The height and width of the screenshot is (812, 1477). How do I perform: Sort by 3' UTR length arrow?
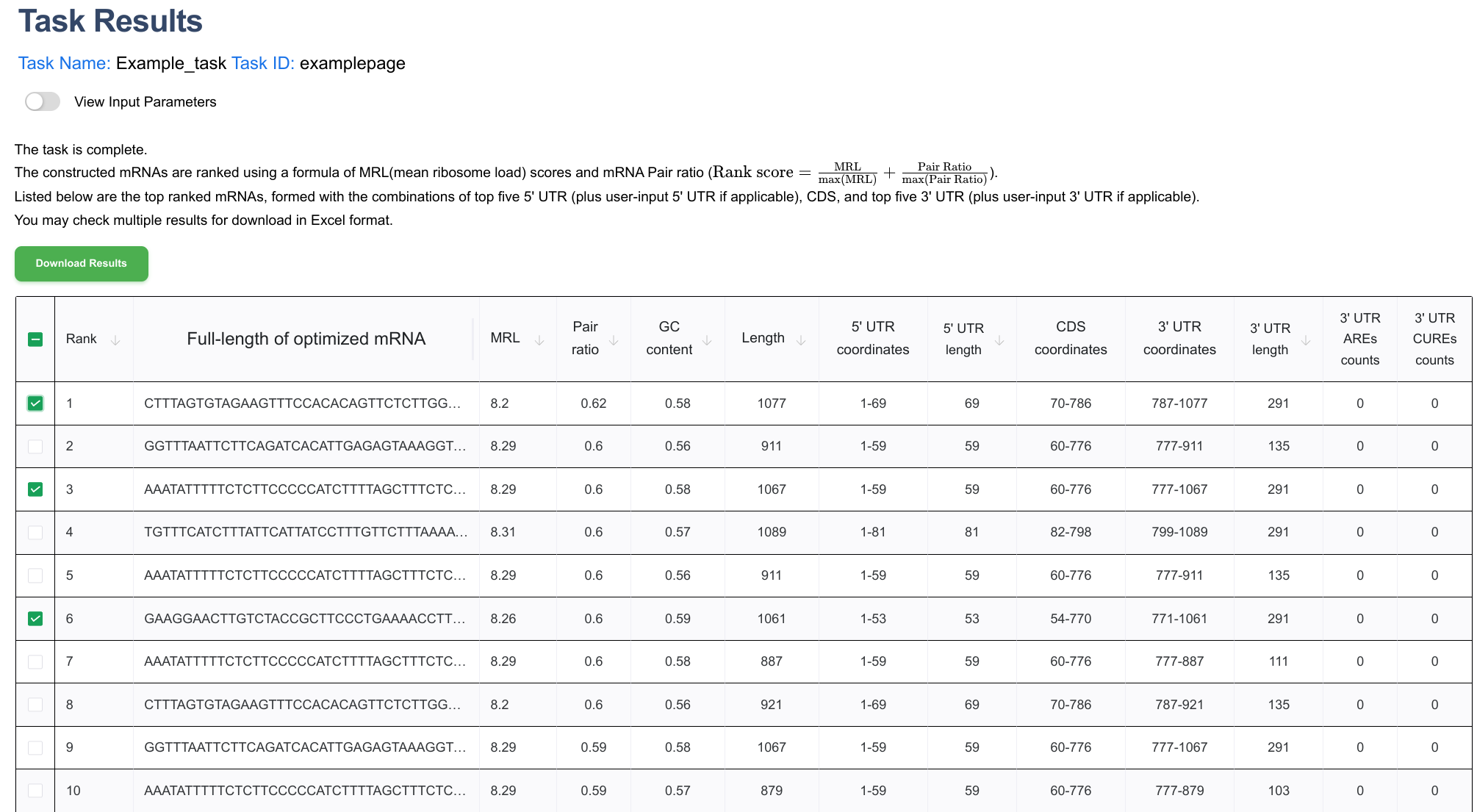[x=1306, y=340]
